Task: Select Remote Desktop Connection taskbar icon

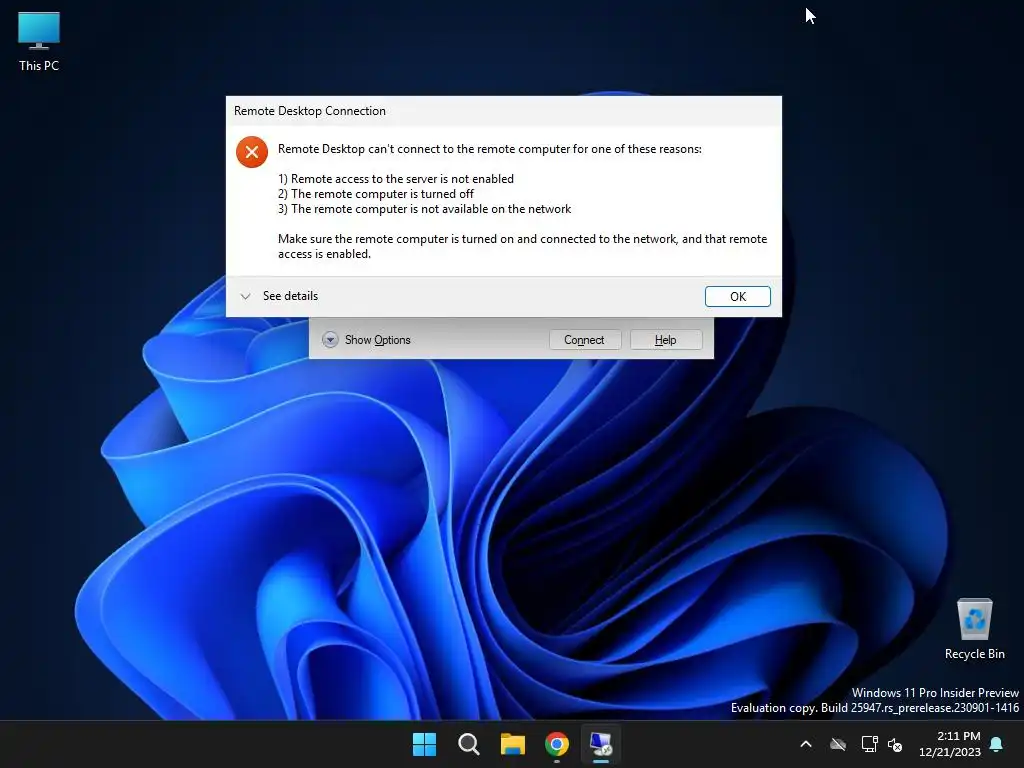Action: pyautogui.click(x=601, y=744)
